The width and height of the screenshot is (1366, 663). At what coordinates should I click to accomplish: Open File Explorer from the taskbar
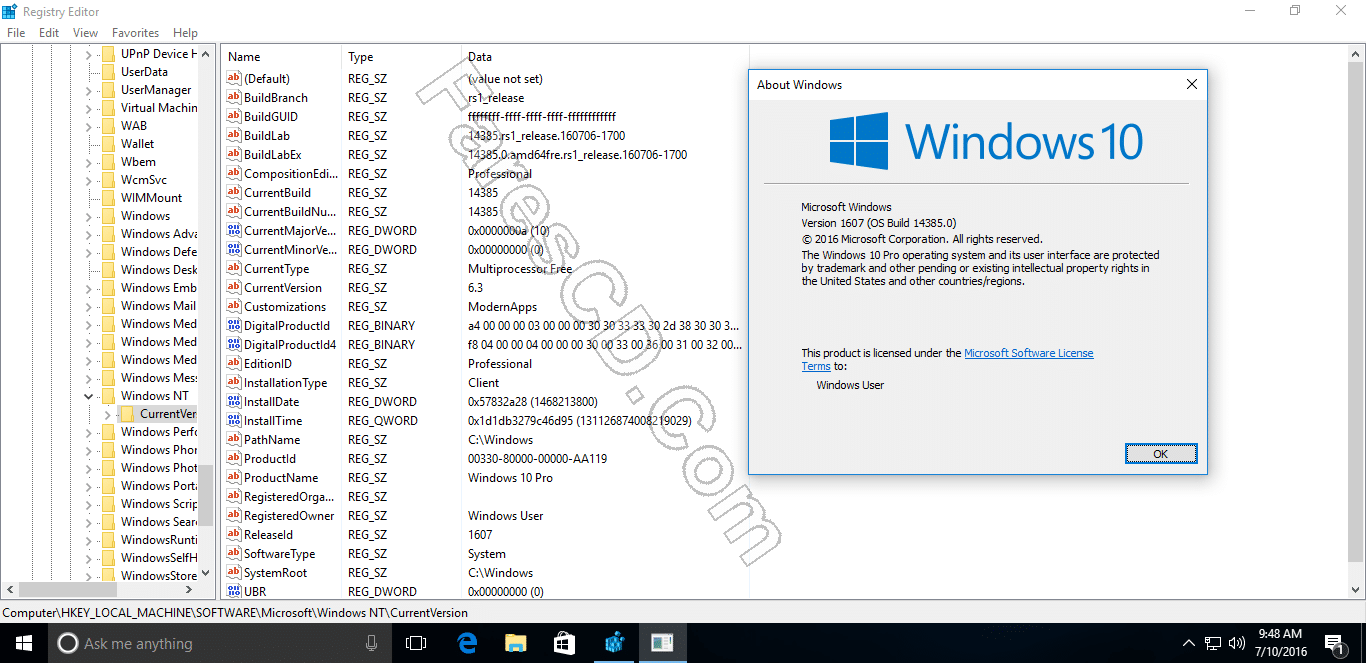point(515,643)
